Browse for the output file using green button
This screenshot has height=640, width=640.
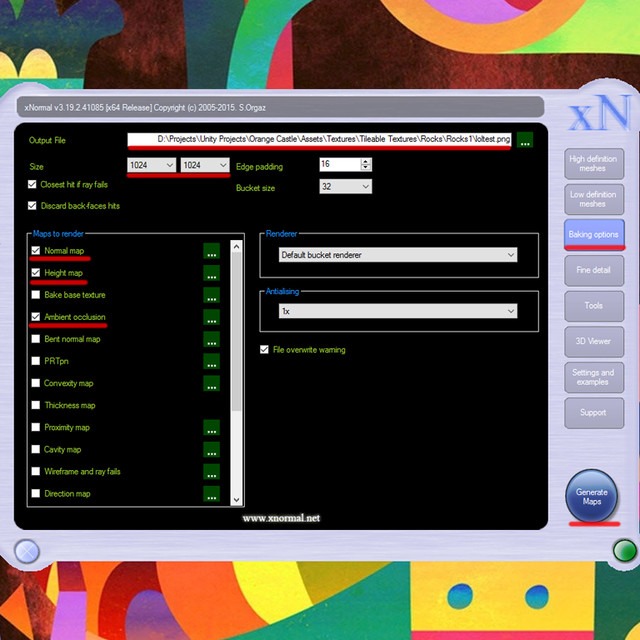click(525, 140)
